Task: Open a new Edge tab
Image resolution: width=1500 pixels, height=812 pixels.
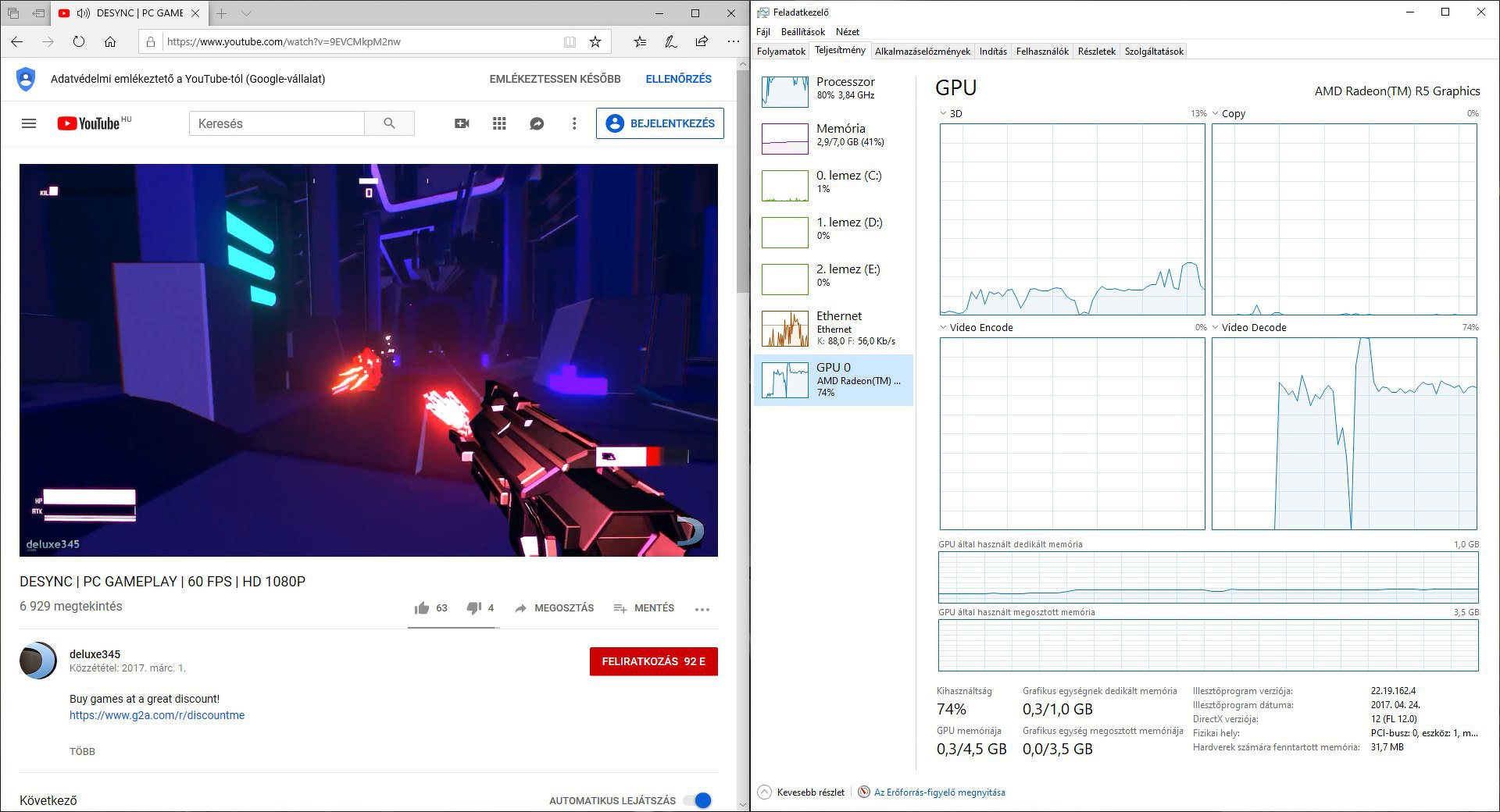Action: coord(222,13)
